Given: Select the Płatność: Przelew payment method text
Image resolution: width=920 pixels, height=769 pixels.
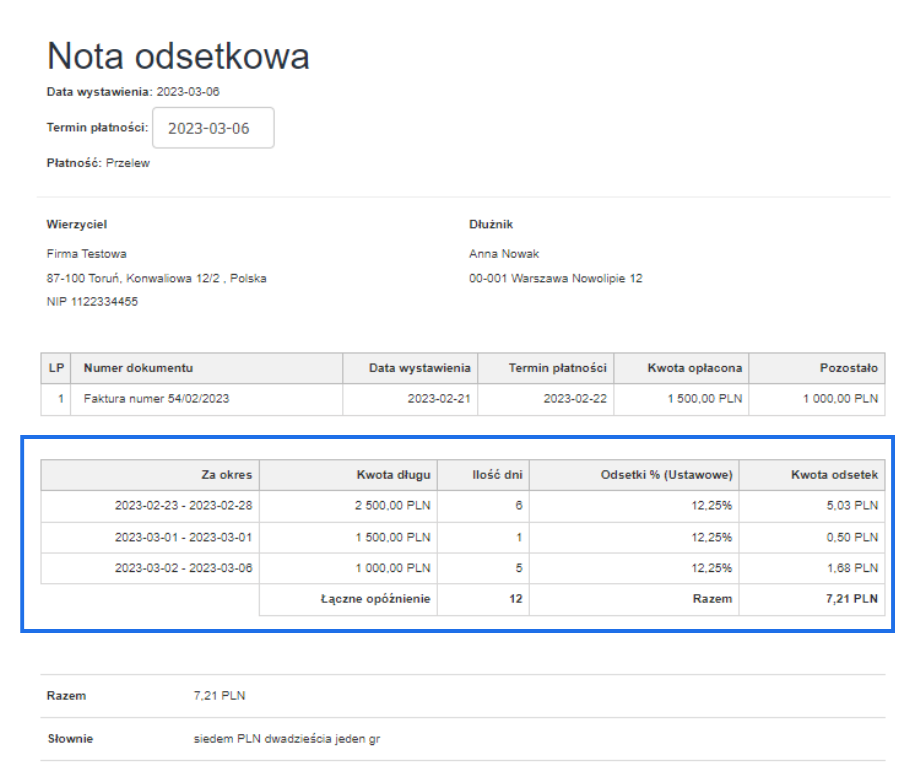Looking at the screenshot, I should tap(98, 162).
